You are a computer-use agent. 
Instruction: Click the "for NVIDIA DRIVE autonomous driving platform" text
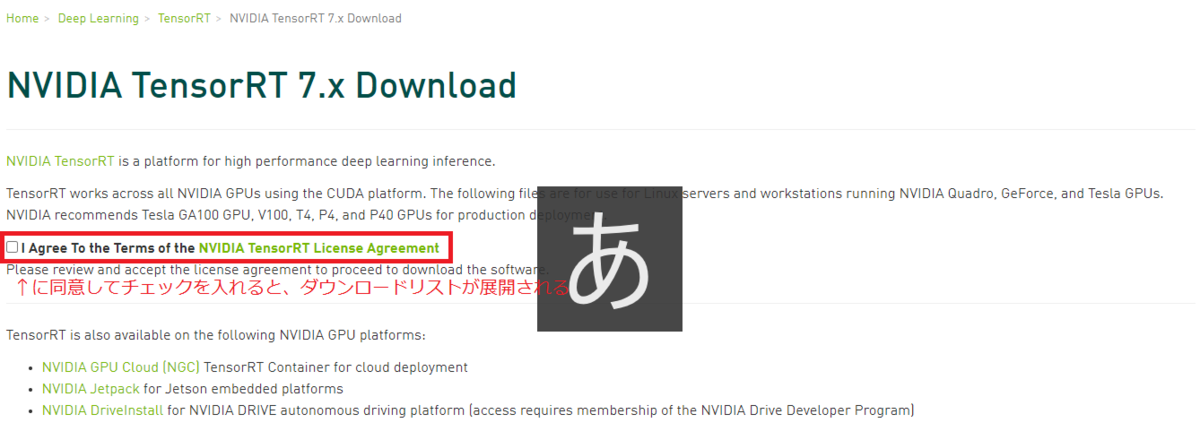point(540,410)
